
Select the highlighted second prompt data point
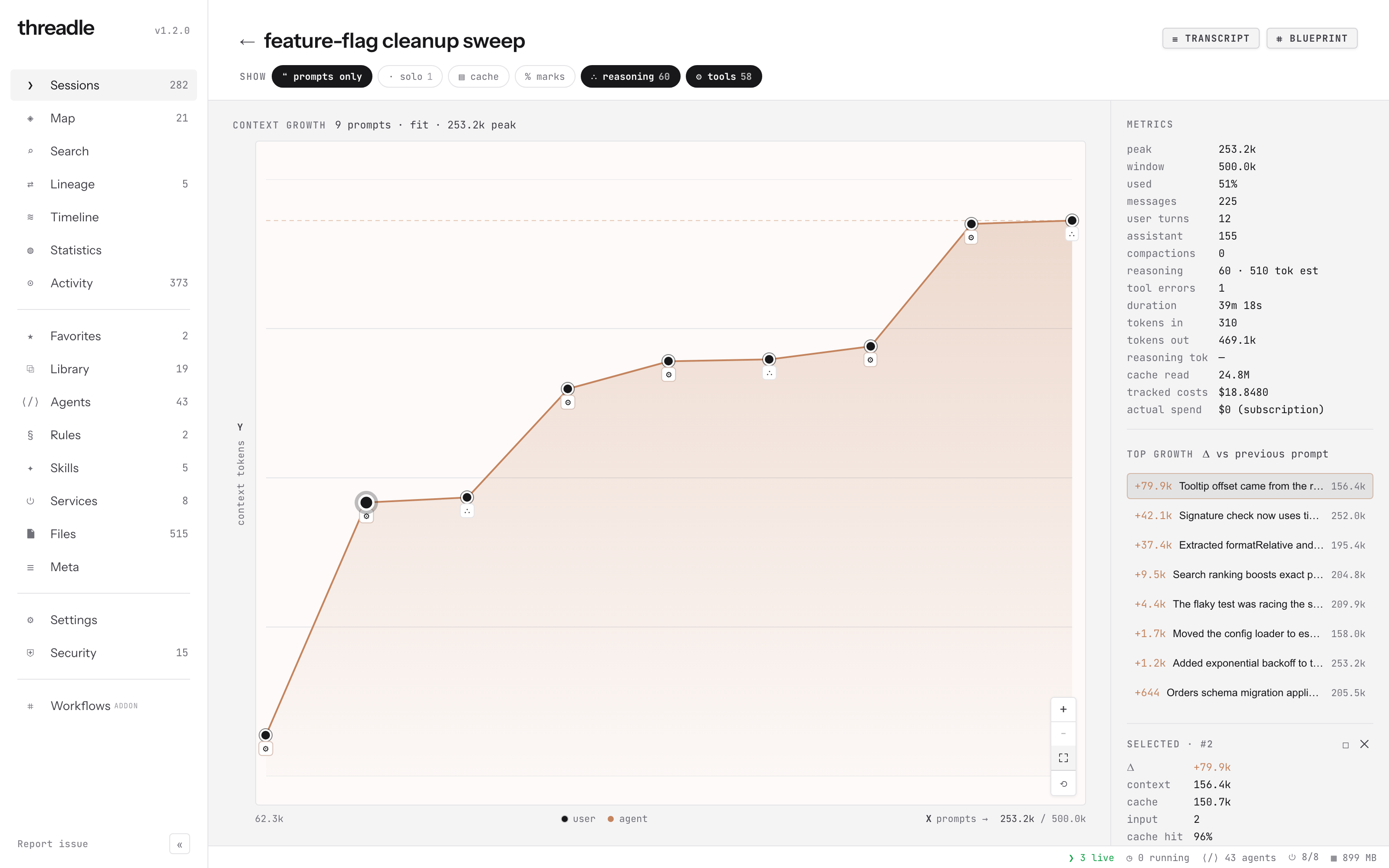pyautogui.click(x=366, y=503)
